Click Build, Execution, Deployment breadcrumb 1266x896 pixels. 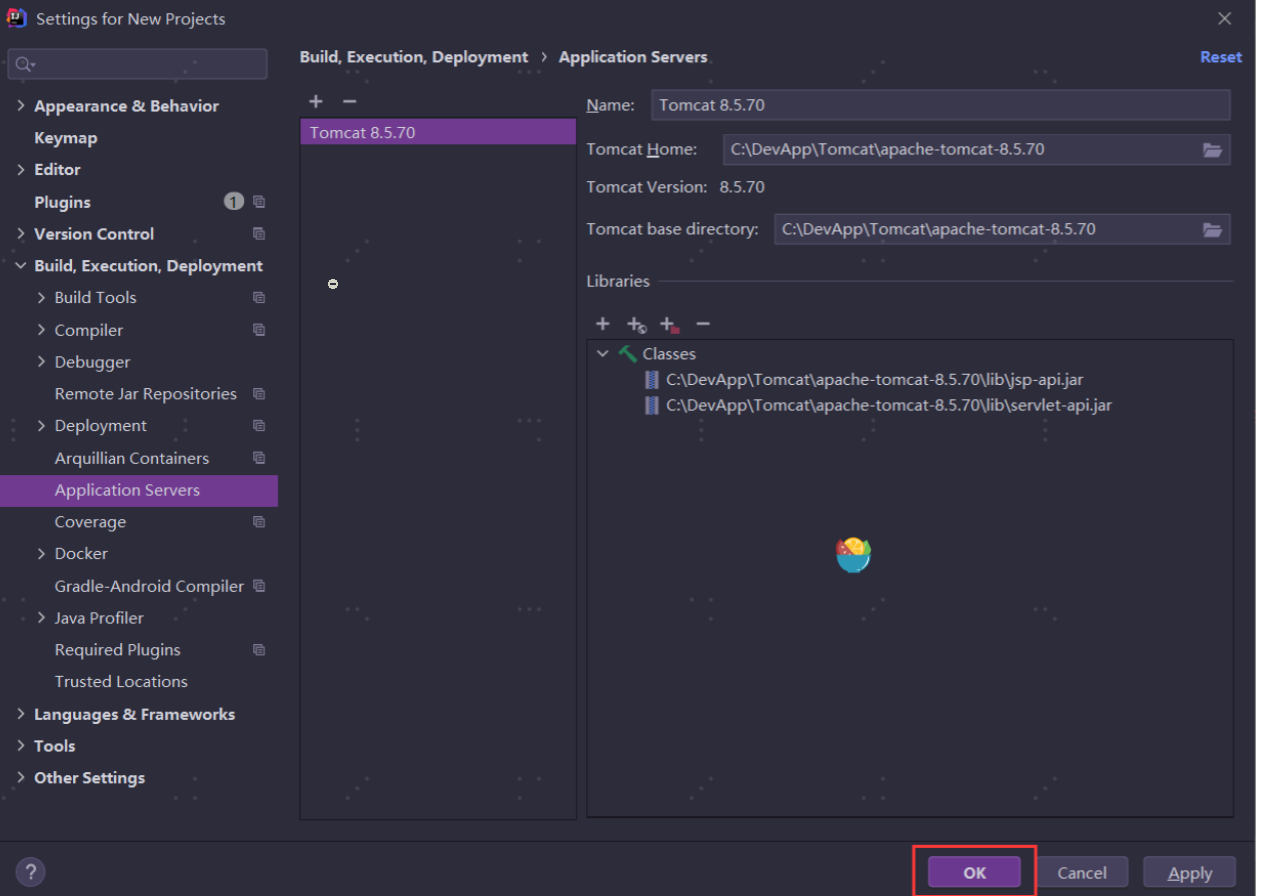tap(414, 57)
